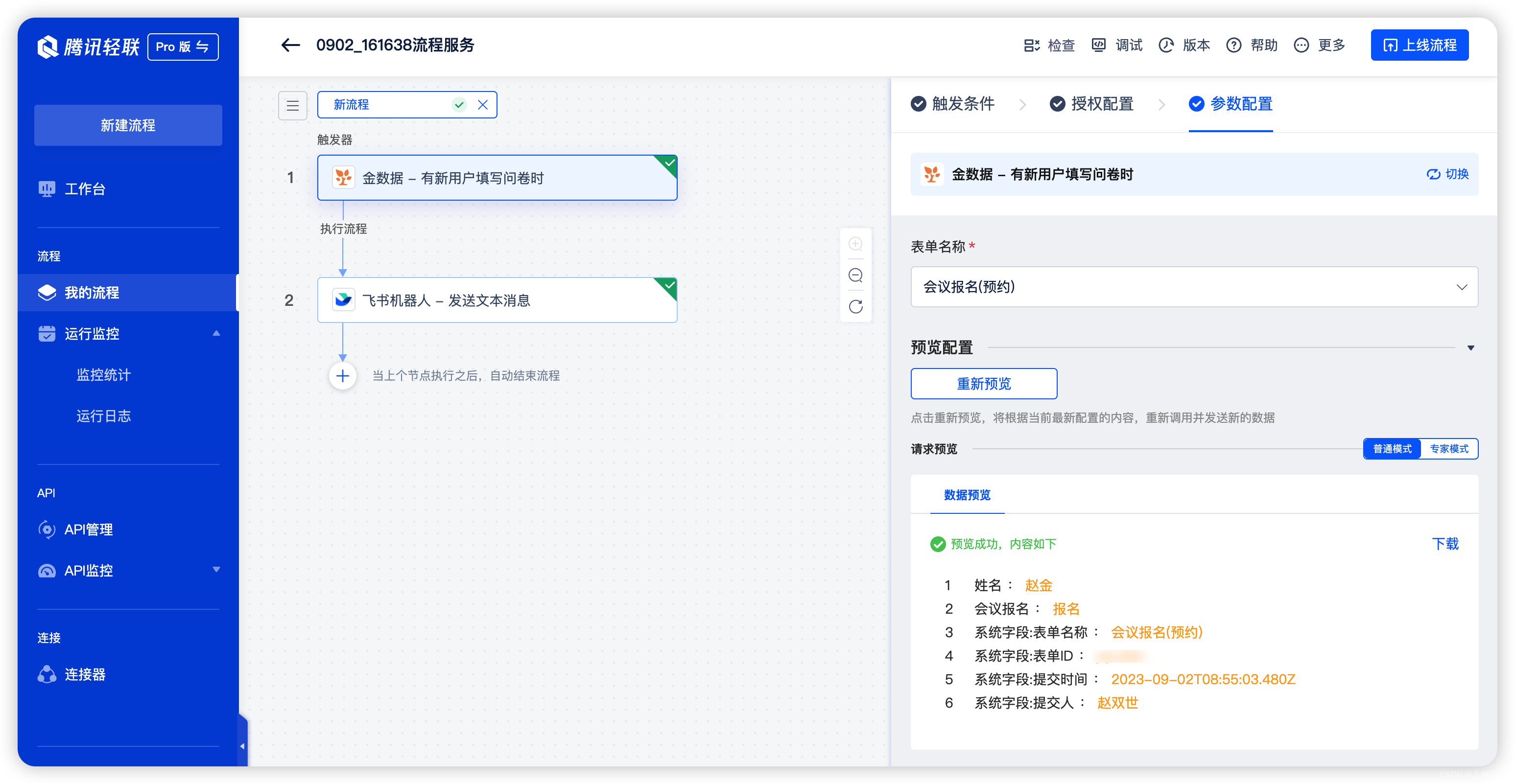Click the 报名 value in row 2
The height and width of the screenshot is (784, 1515).
[1066, 609]
